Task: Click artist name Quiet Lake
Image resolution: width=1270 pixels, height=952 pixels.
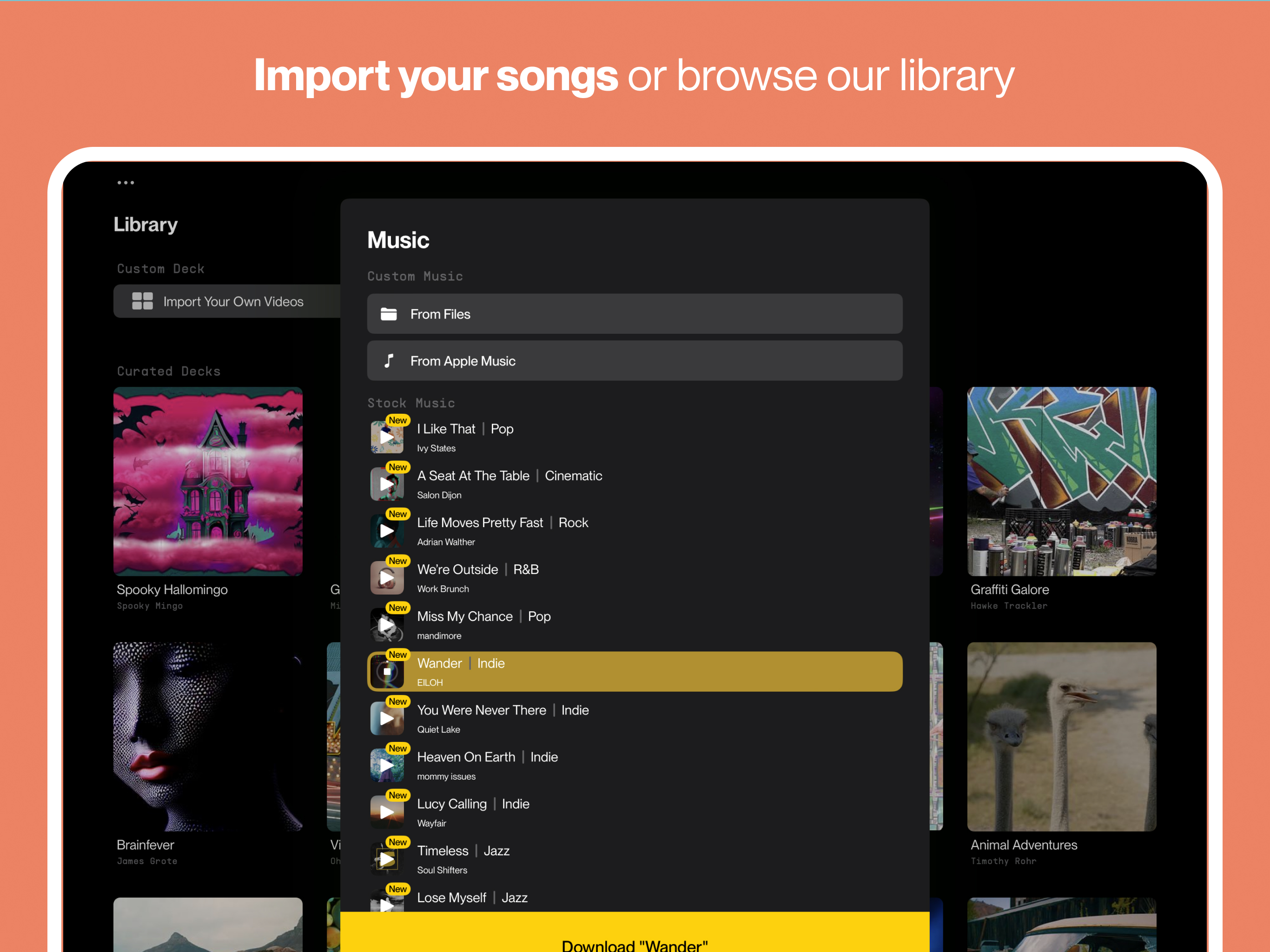Action: coord(439,730)
